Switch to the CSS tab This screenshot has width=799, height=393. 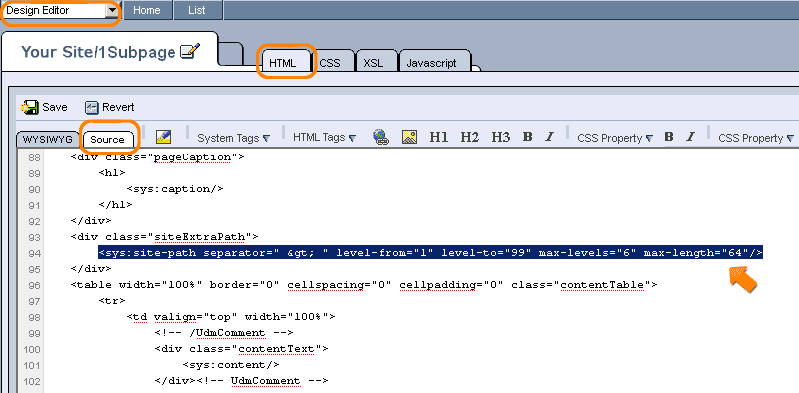(330, 63)
